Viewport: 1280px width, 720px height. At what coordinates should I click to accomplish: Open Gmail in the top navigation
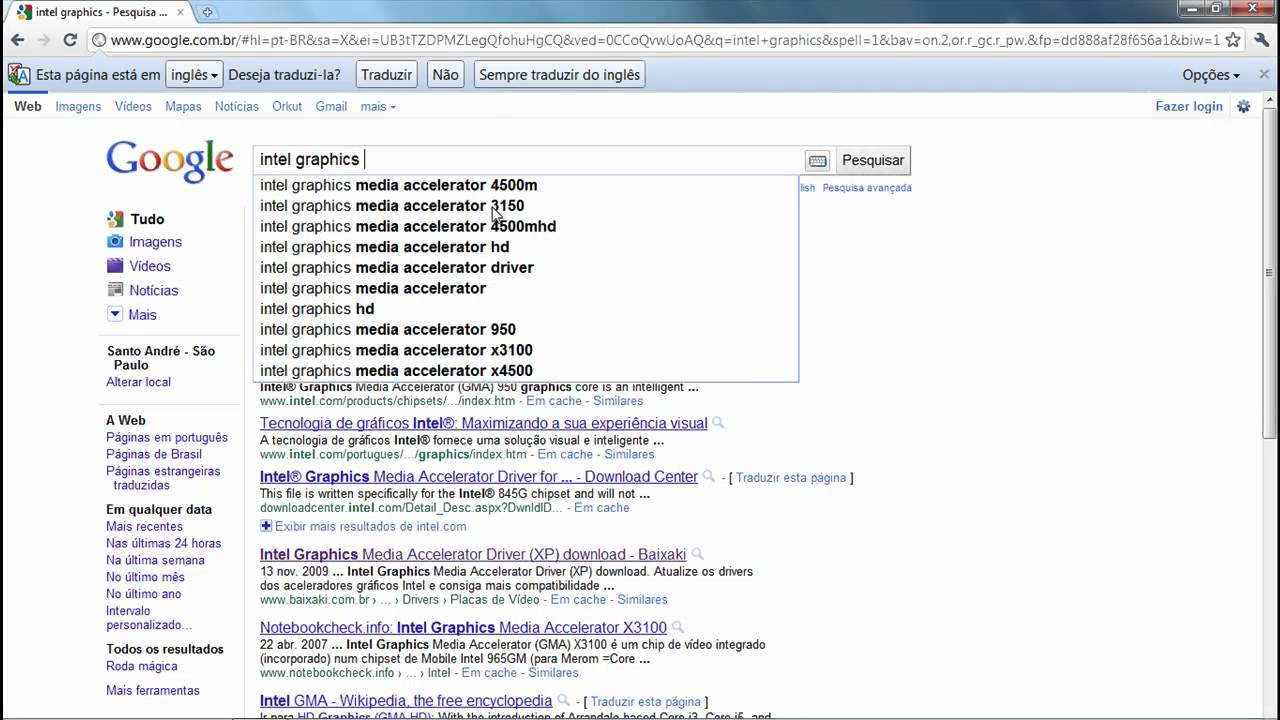[x=331, y=106]
